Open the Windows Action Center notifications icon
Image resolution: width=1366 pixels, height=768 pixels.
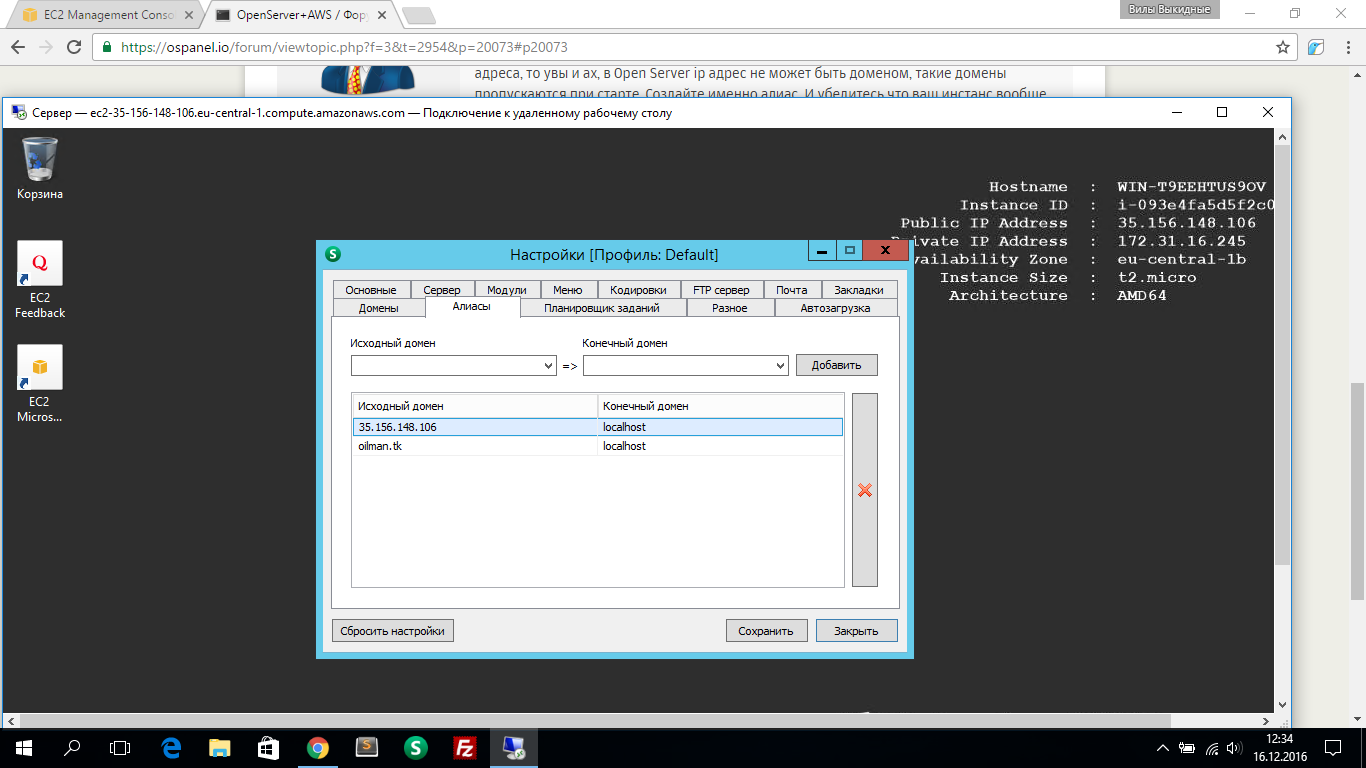tap(1333, 747)
